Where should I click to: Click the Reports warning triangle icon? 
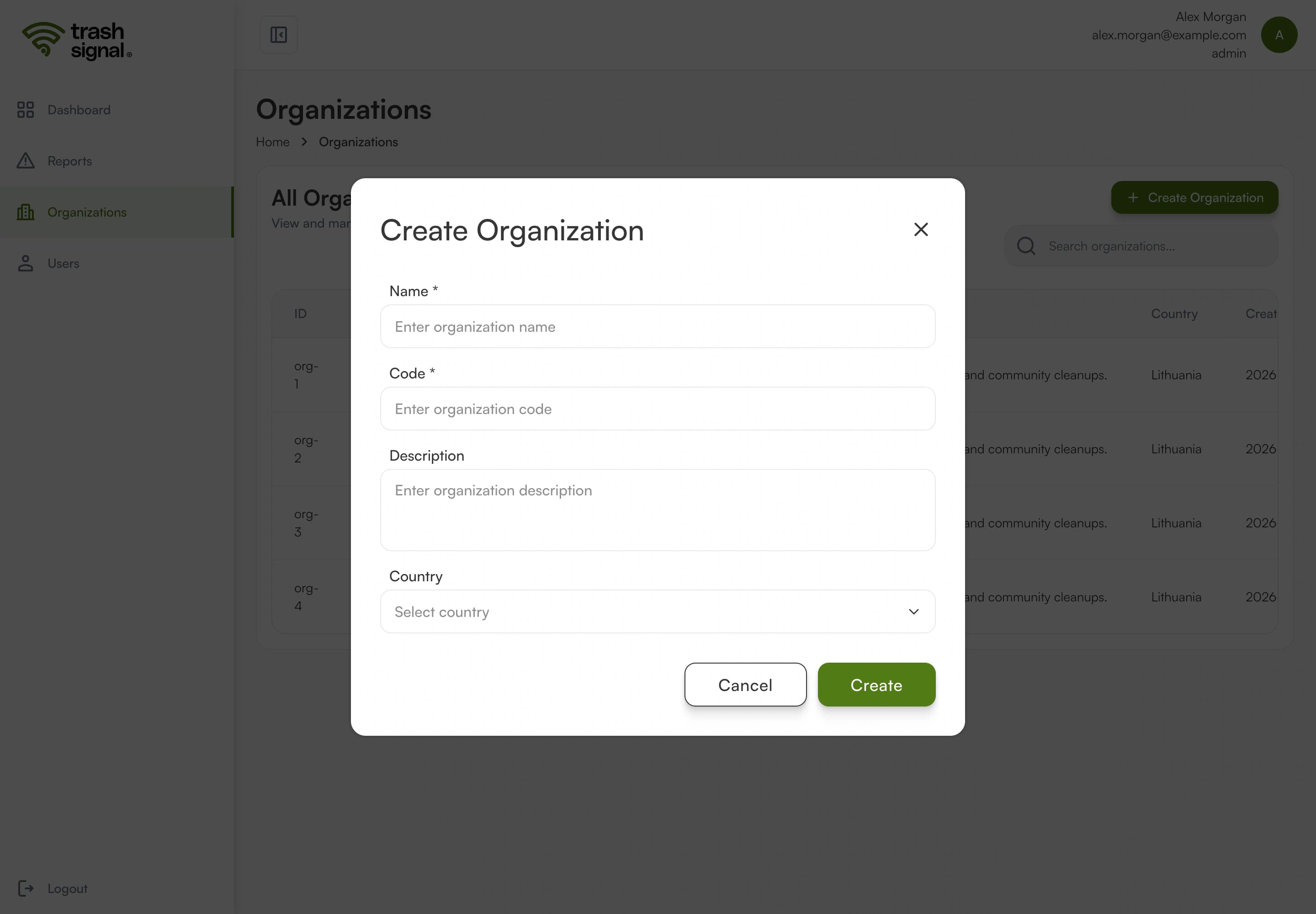pyautogui.click(x=26, y=161)
